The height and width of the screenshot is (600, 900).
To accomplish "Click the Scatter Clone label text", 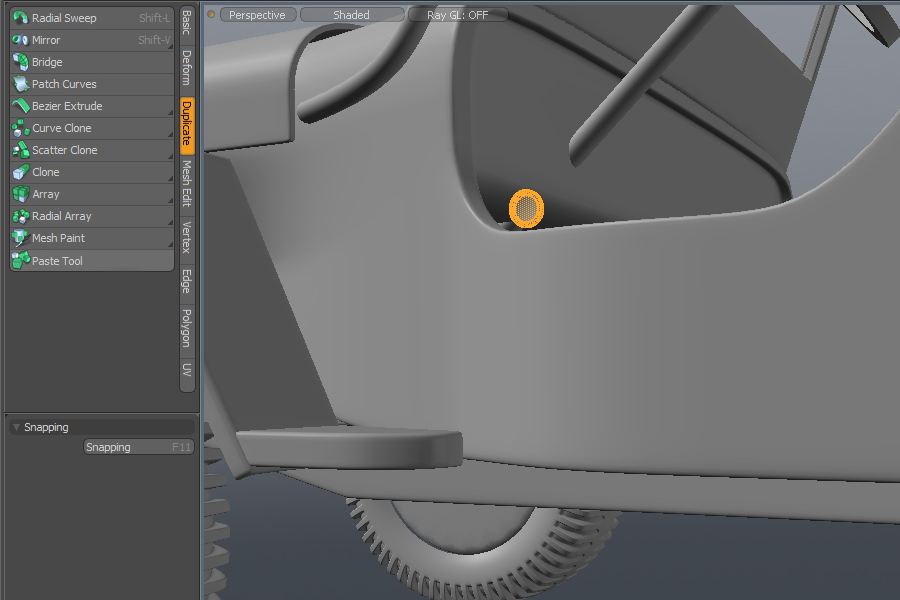I will 64,150.
